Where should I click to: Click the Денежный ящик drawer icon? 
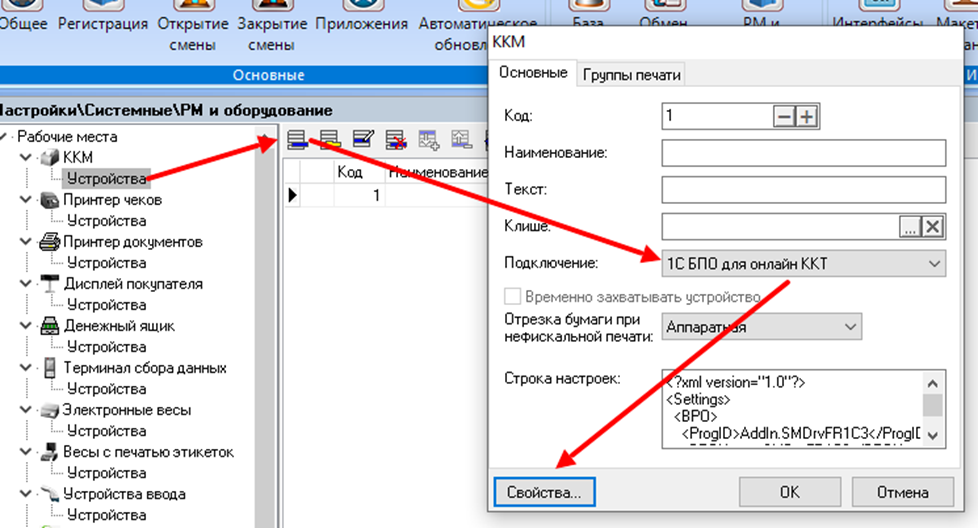[50, 326]
